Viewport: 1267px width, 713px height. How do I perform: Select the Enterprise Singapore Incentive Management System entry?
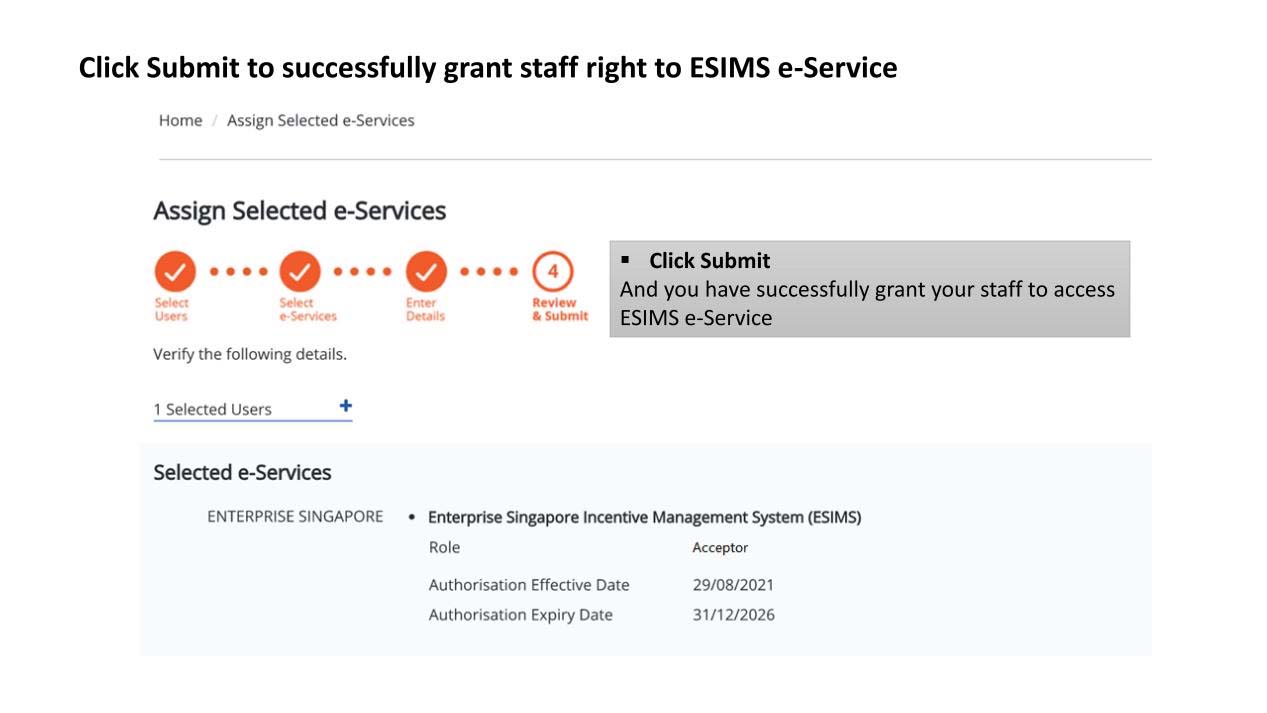[x=644, y=517]
